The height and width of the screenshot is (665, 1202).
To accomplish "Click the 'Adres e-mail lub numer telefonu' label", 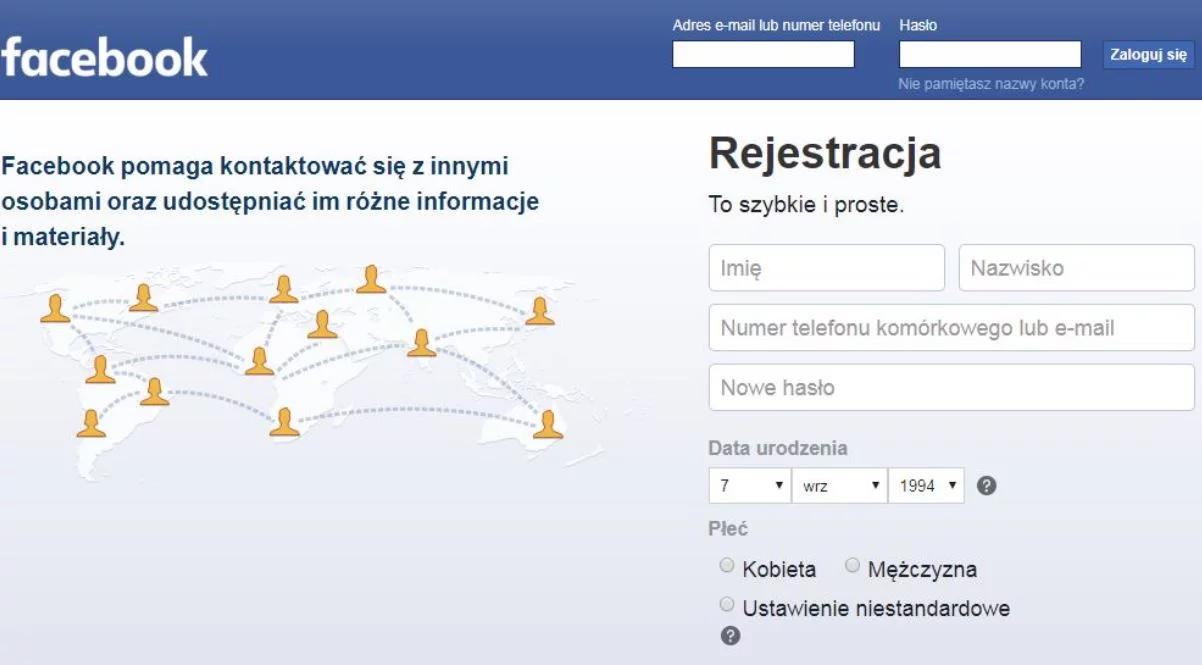I will coord(776,25).
